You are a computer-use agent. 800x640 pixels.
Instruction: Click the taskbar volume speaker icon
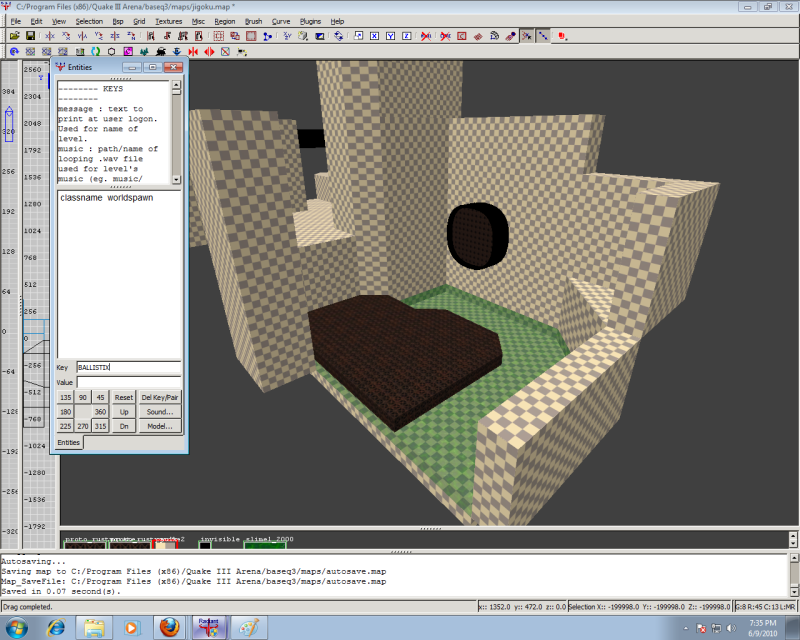pos(732,628)
